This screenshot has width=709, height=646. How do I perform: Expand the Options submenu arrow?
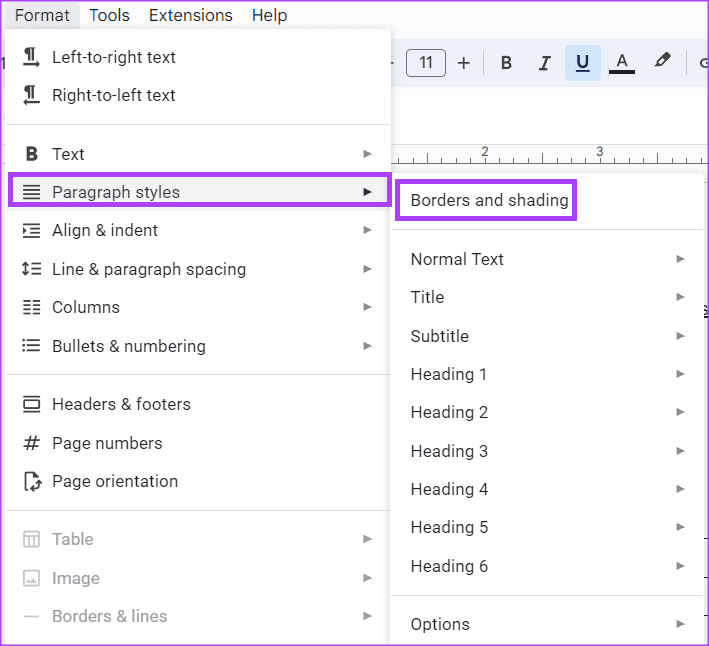point(680,624)
